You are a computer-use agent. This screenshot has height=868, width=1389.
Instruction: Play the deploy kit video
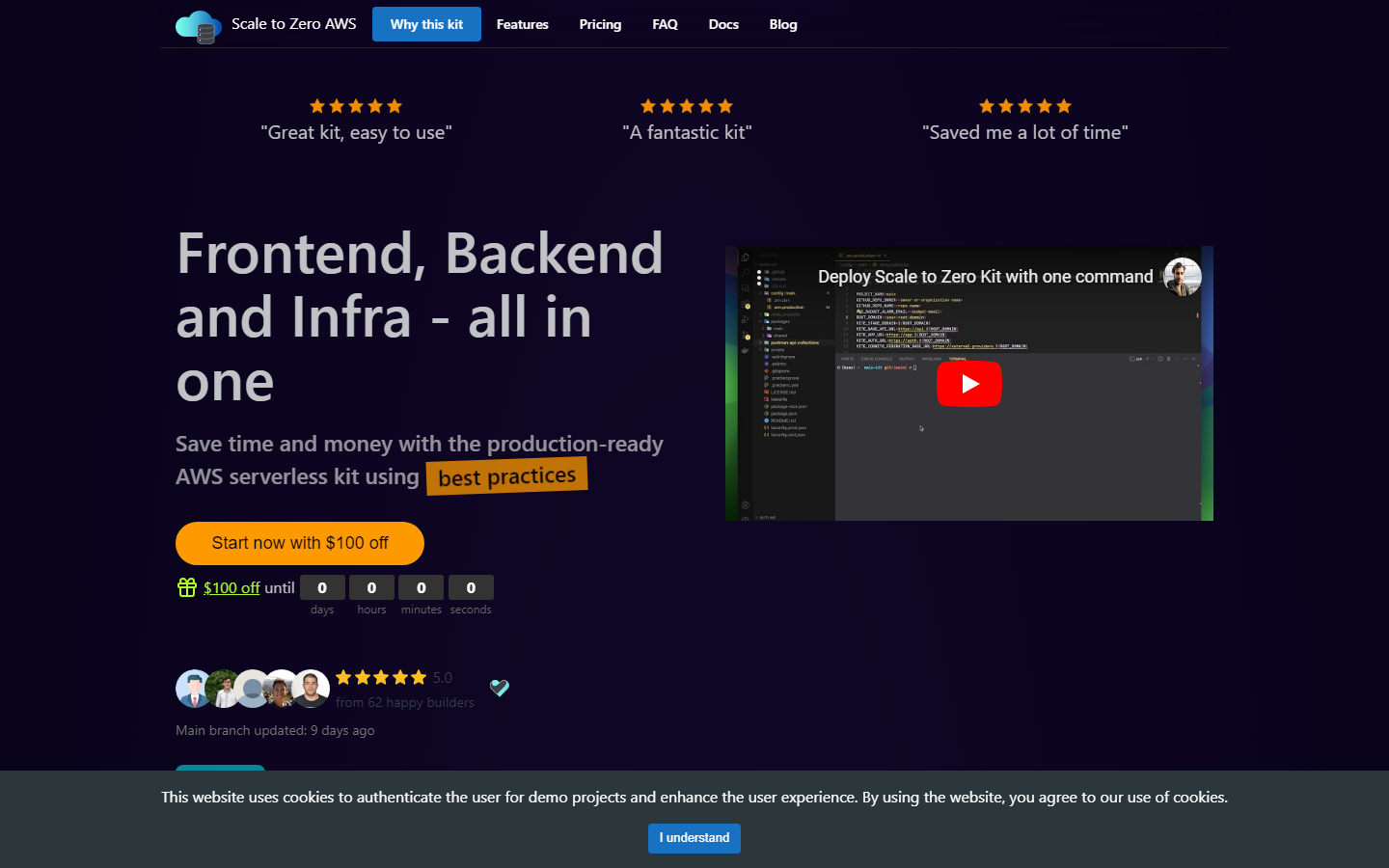(969, 383)
